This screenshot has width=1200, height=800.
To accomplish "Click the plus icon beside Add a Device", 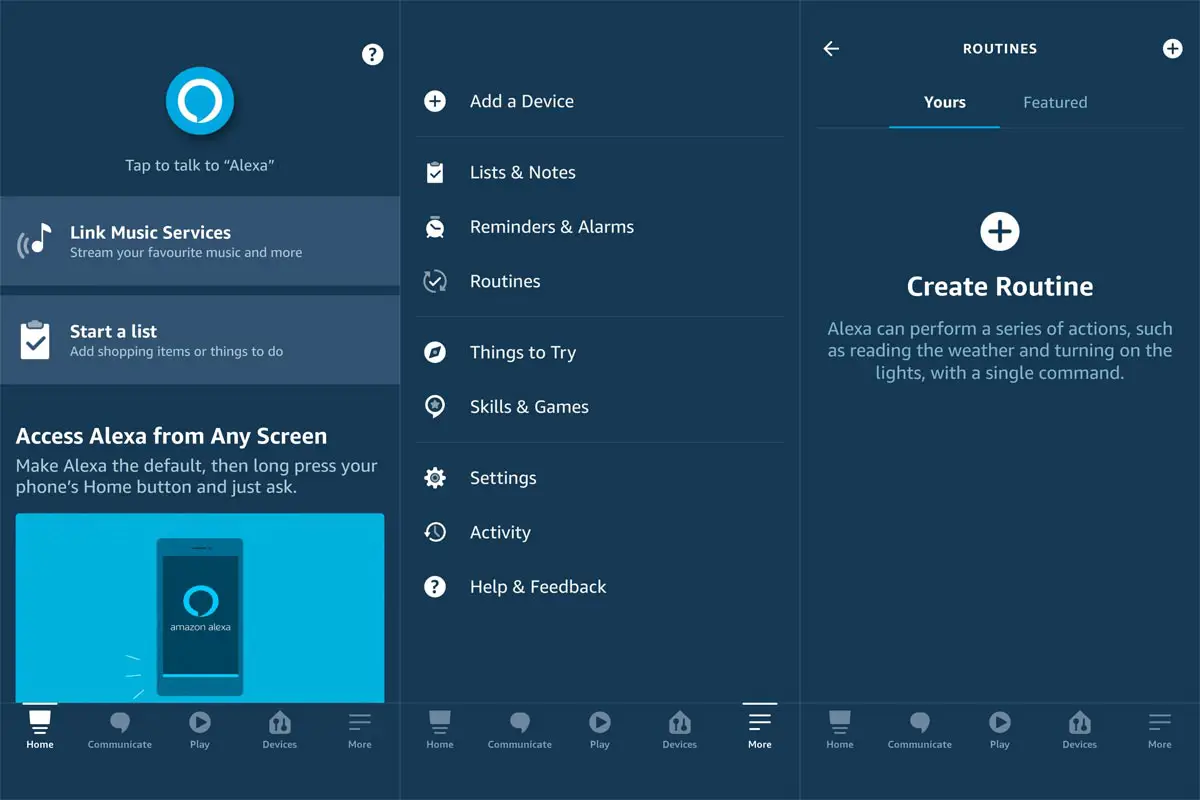I will click(435, 101).
